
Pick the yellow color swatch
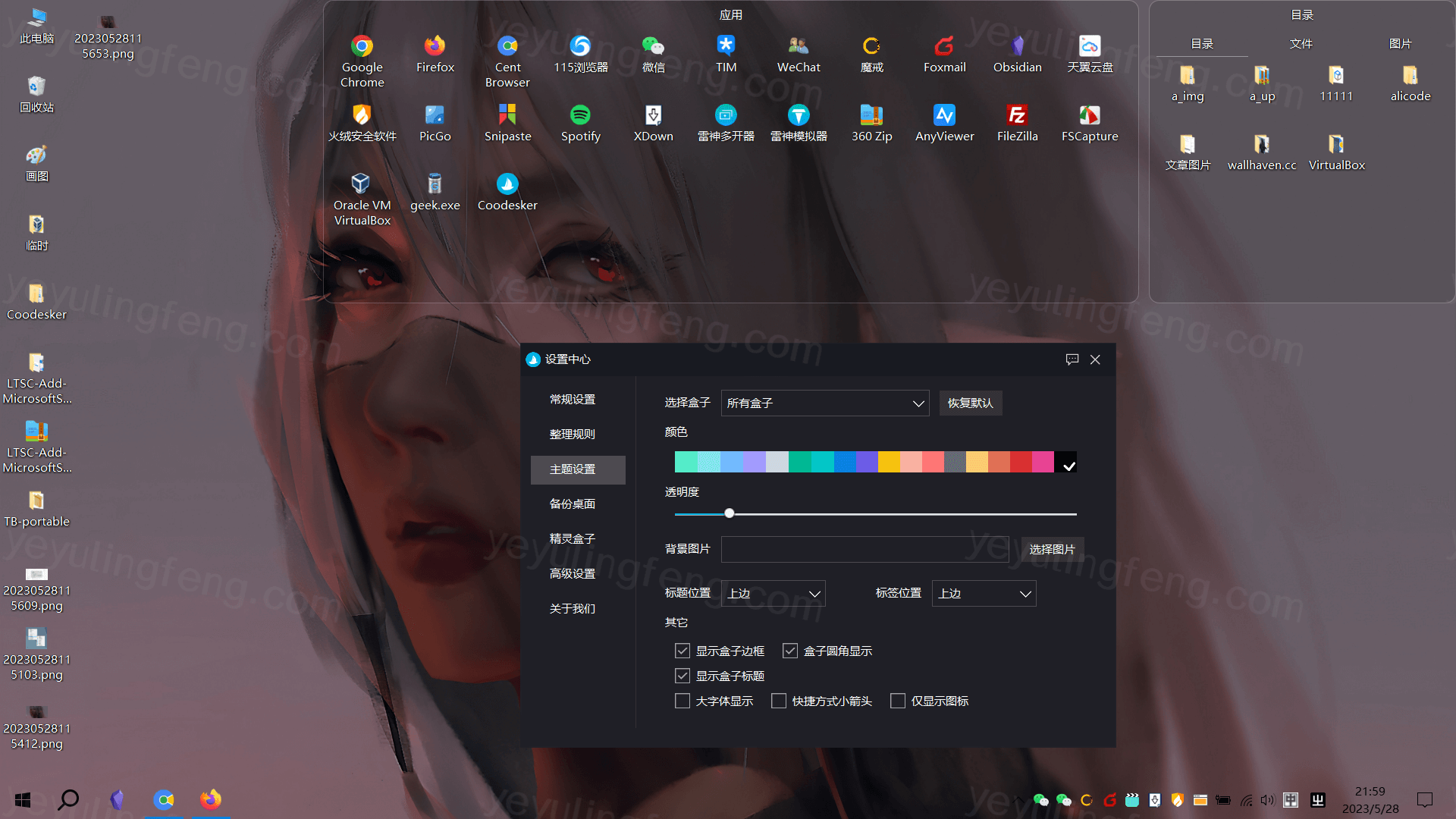click(x=889, y=462)
